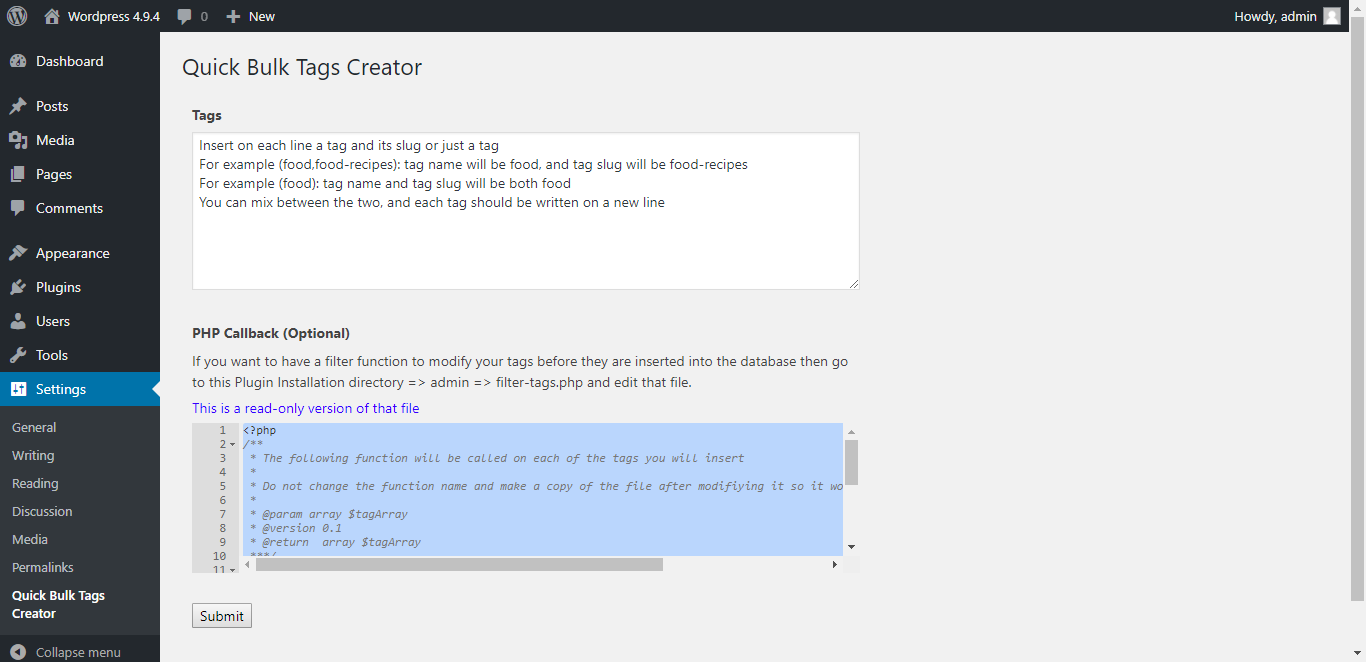Open Tools menu item
The width and height of the screenshot is (1366, 662).
80,355
